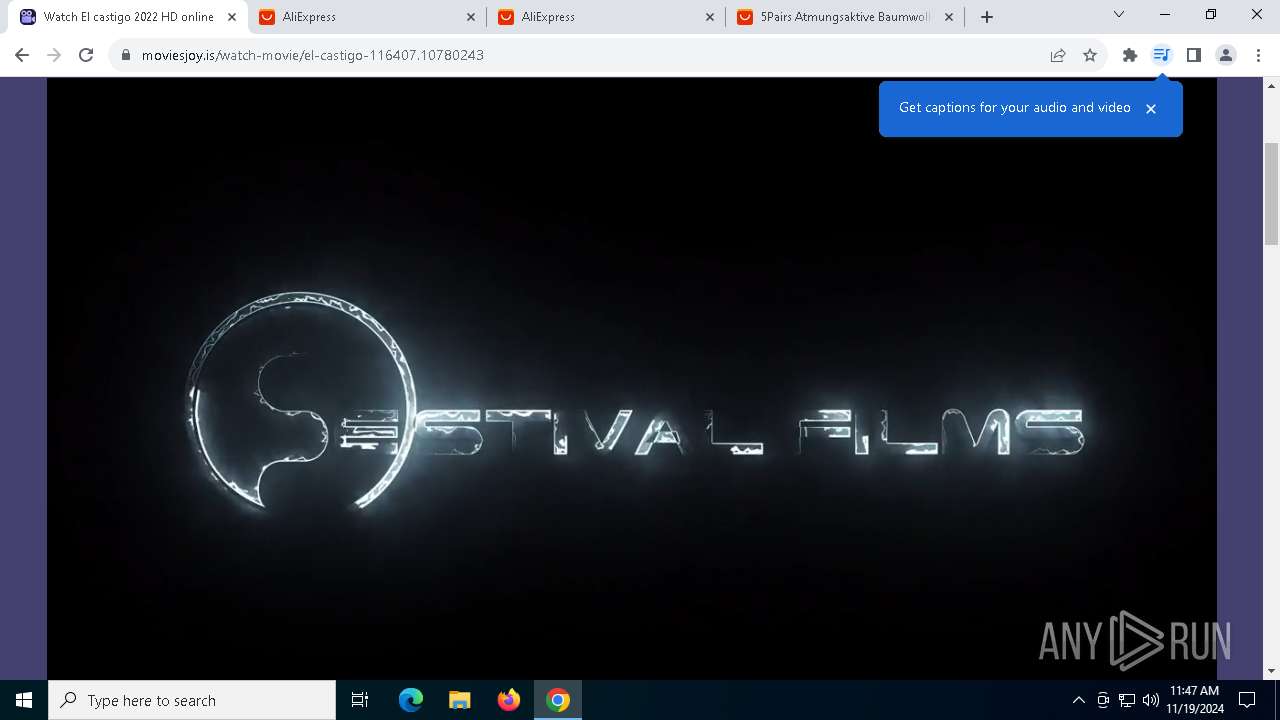Close the 5Pairs Atmungsaktive tab
This screenshot has width=1280, height=720.
[x=949, y=17]
